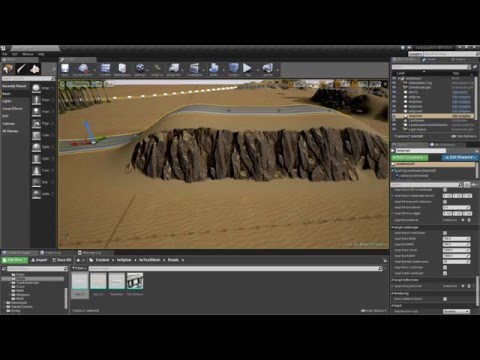The height and width of the screenshot is (360, 480).
Task: Click the Play button in the toolbar
Action: 247,70
